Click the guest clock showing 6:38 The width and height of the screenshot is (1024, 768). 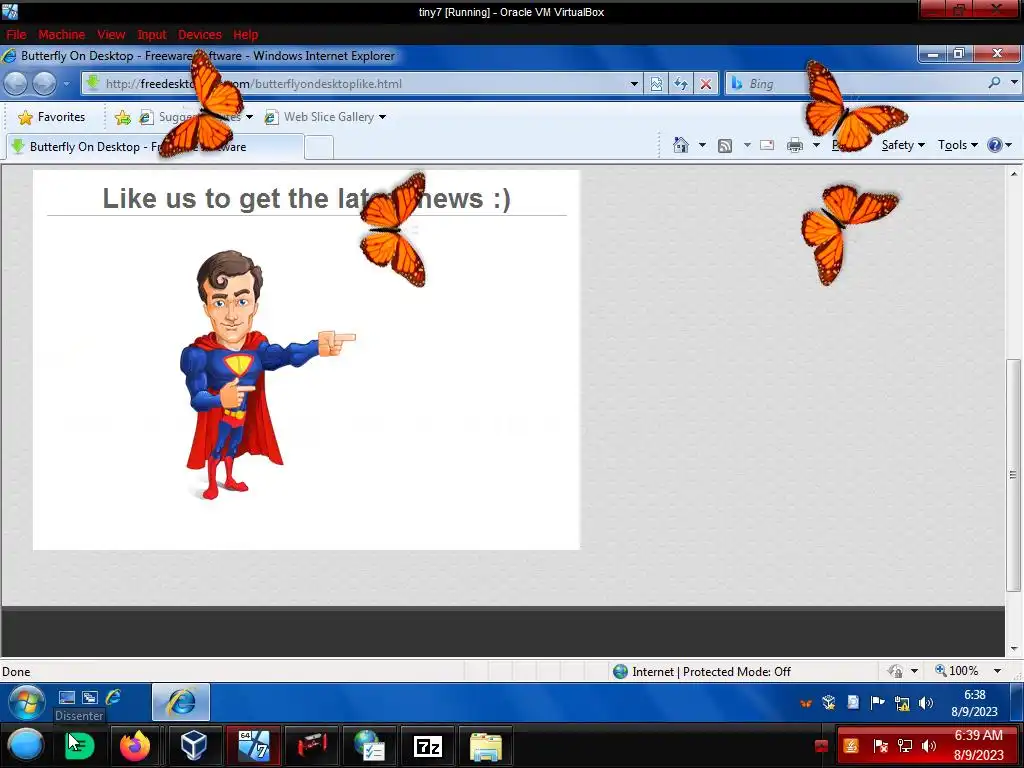974,703
